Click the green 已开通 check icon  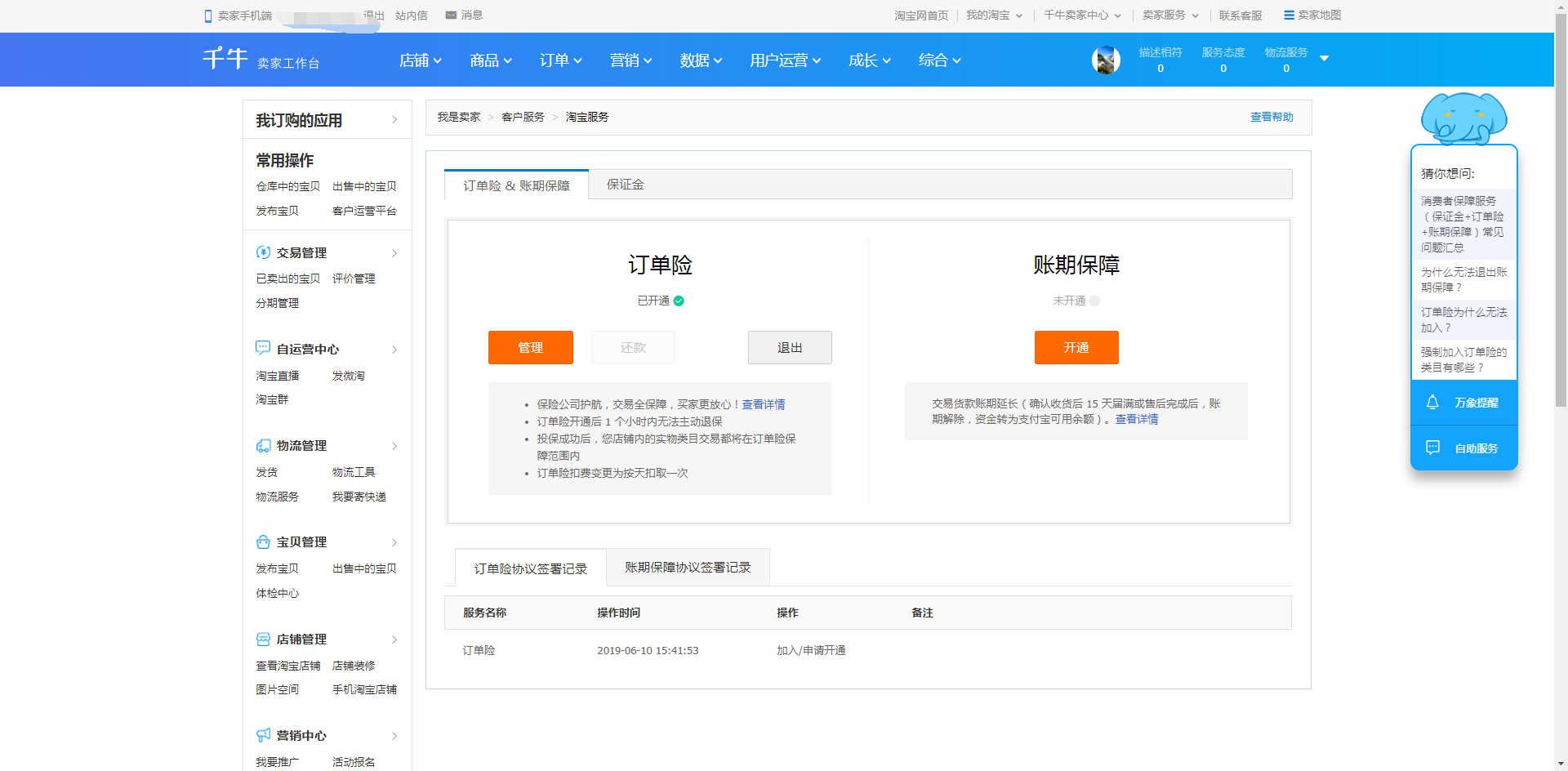[x=679, y=301]
